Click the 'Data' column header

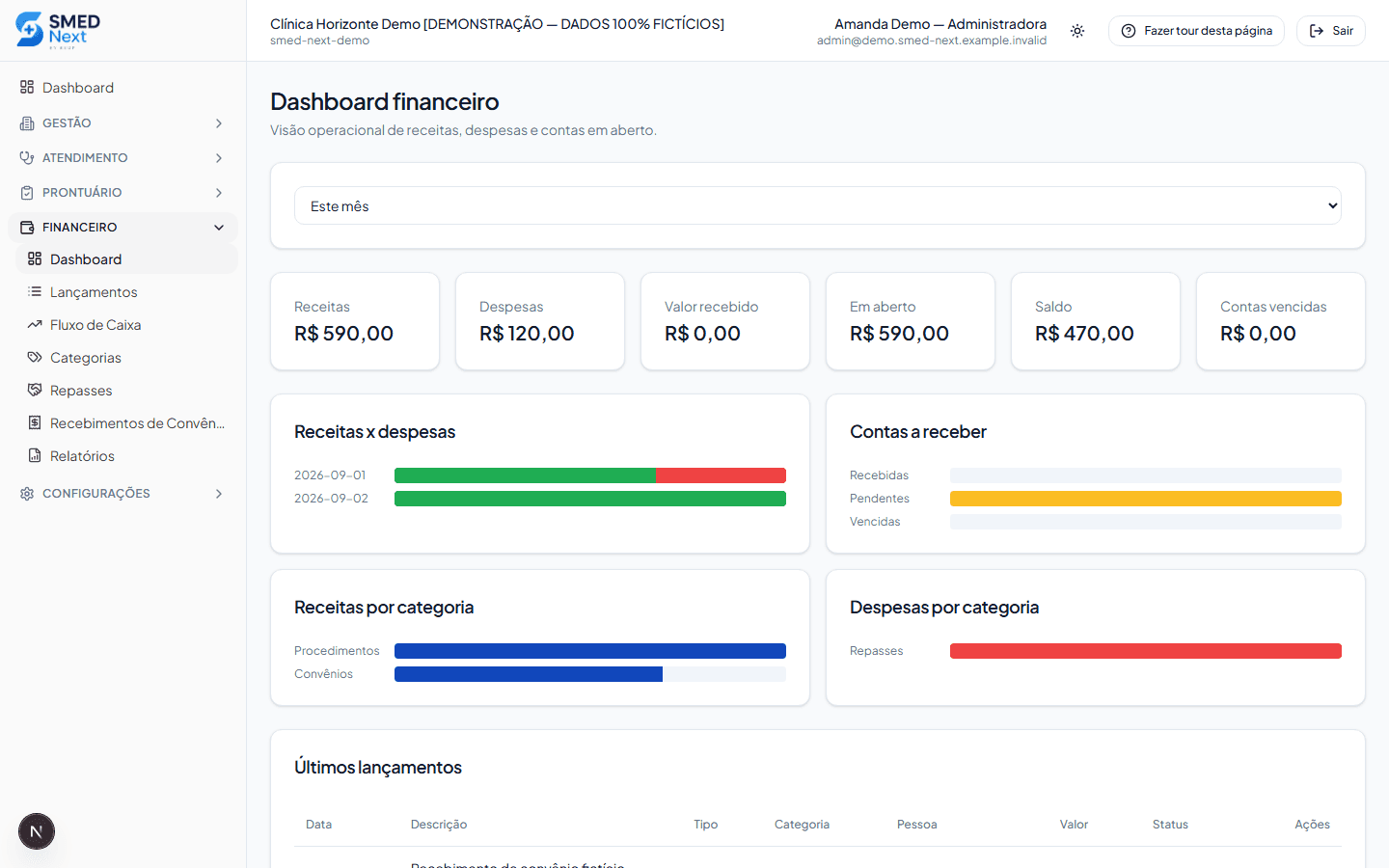click(318, 825)
